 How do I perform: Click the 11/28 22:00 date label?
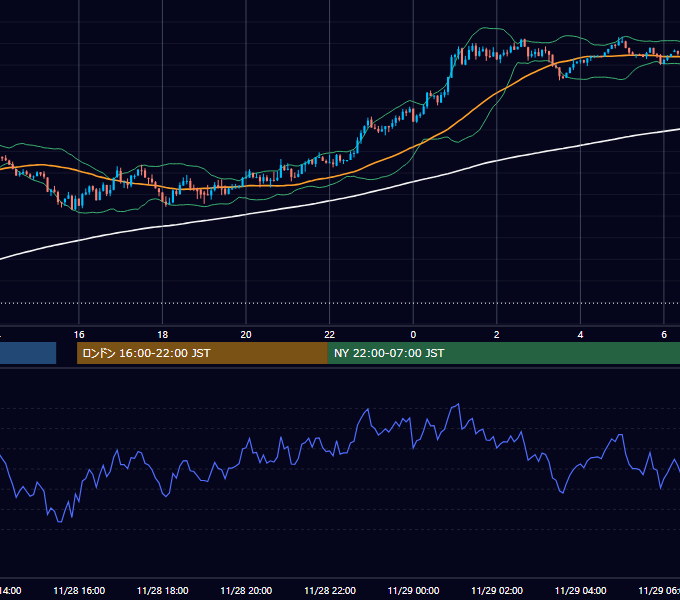click(x=330, y=590)
